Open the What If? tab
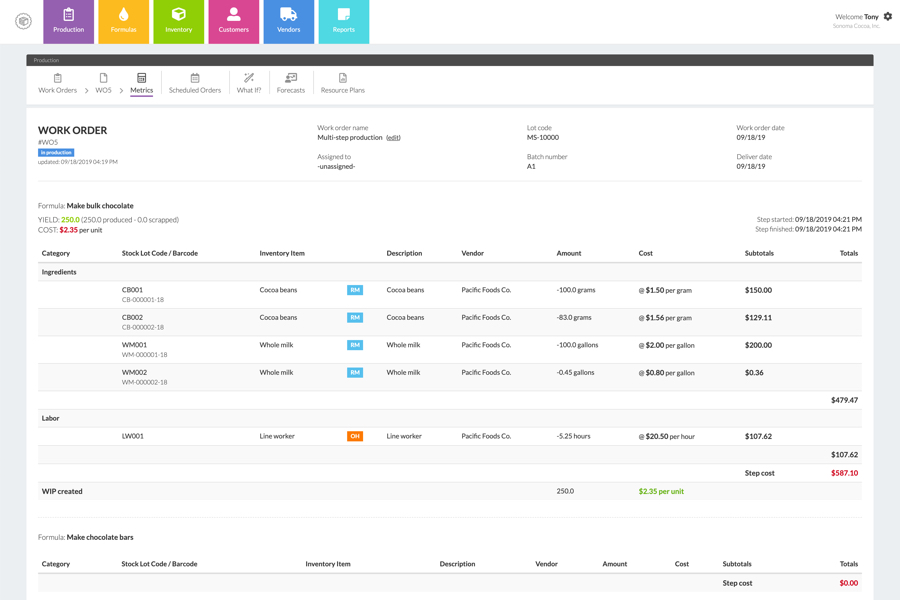This screenshot has height=600, width=900. click(249, 83)
